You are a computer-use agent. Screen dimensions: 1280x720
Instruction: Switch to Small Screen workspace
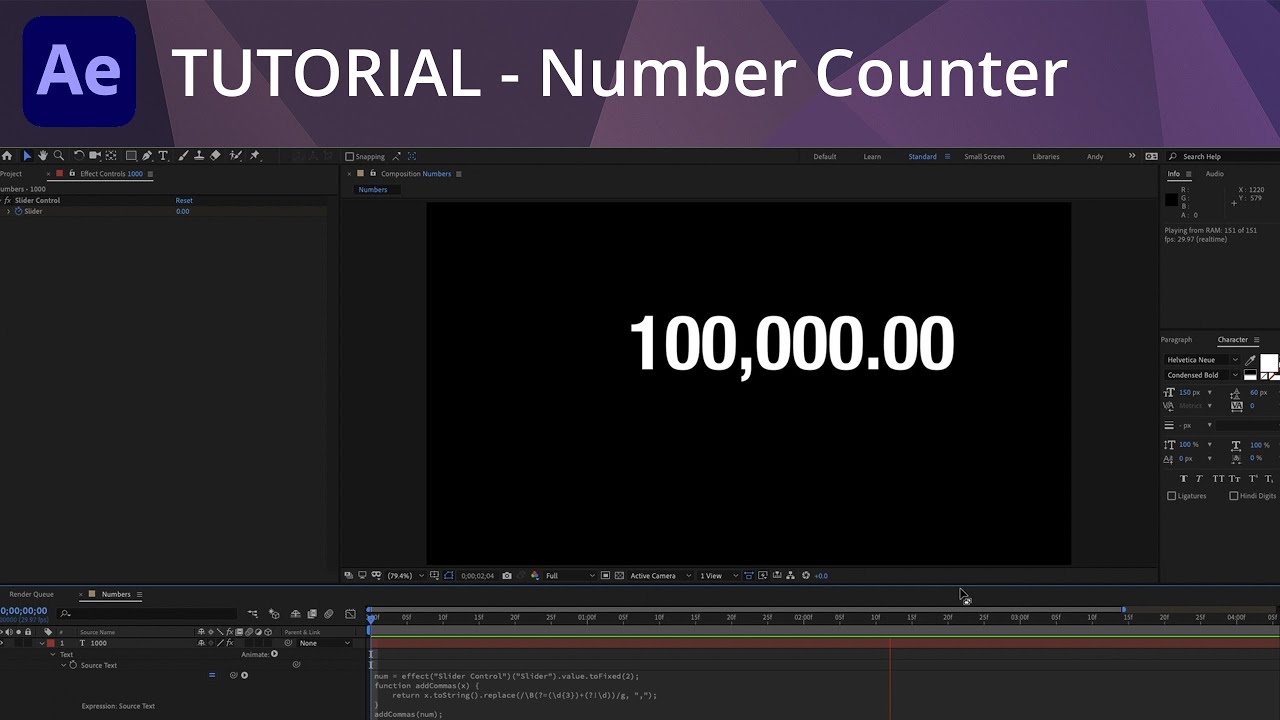point(984,157)
